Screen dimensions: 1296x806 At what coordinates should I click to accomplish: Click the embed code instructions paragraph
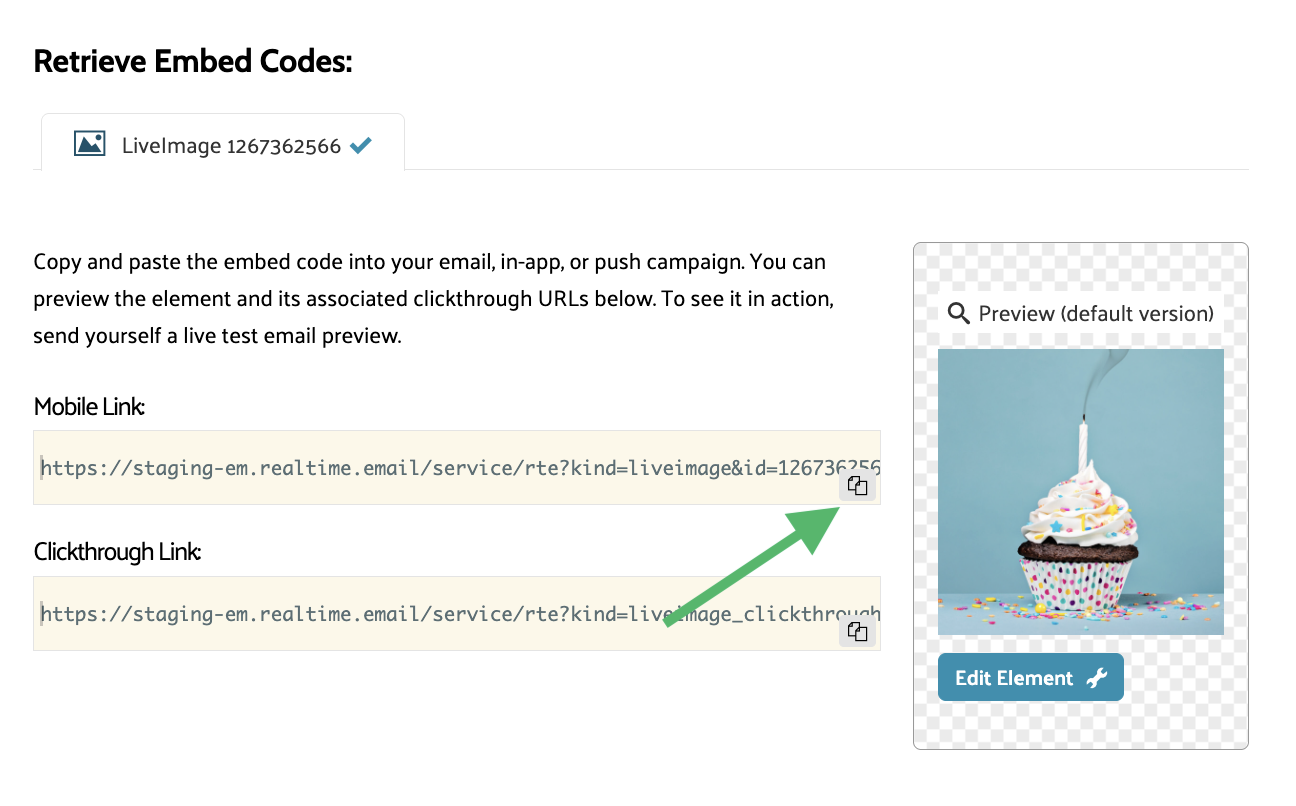(432, 299)
